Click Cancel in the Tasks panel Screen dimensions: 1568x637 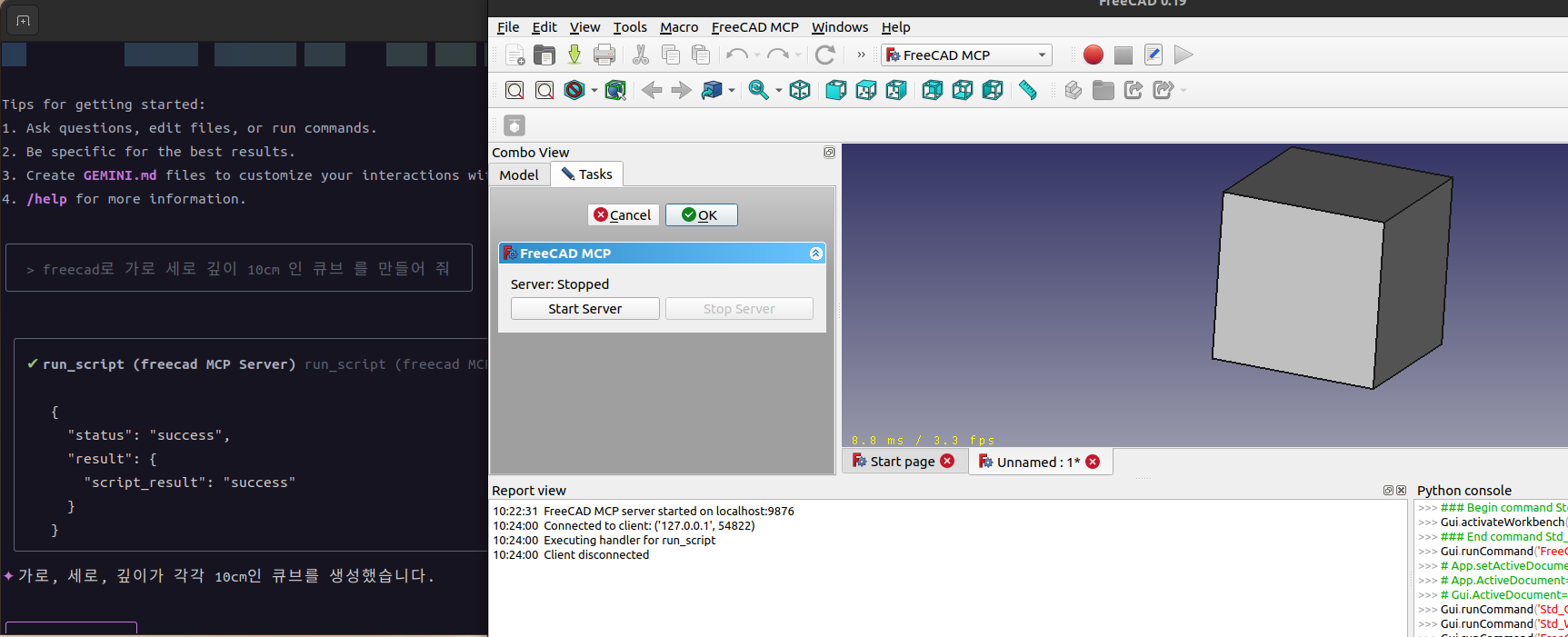click(624, 215)
